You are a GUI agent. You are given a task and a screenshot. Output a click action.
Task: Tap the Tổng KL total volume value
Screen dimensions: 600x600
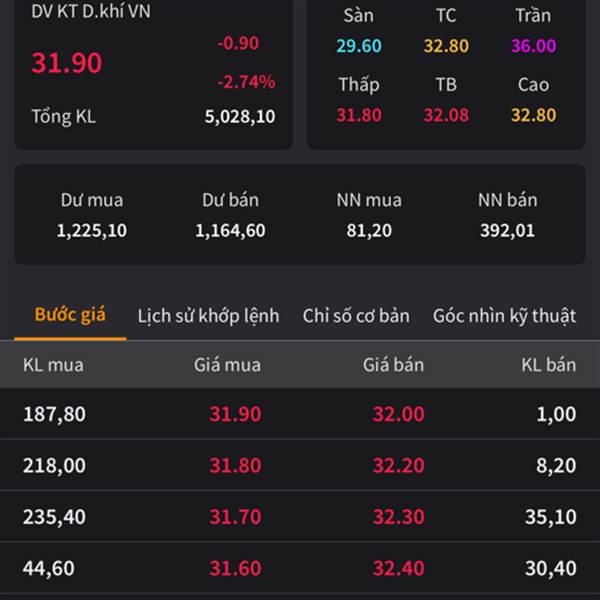(x=240, y=117)
